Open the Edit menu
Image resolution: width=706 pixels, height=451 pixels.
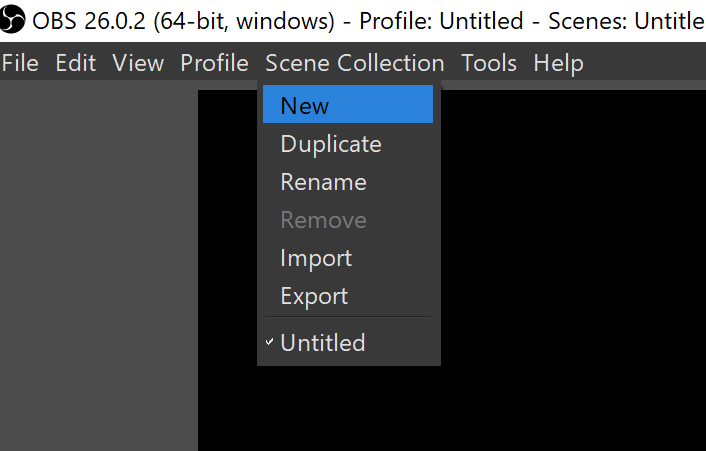(x=76, y=63)
